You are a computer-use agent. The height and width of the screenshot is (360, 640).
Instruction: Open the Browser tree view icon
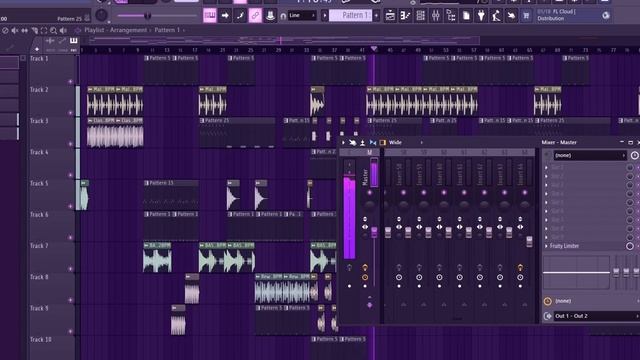451,16
